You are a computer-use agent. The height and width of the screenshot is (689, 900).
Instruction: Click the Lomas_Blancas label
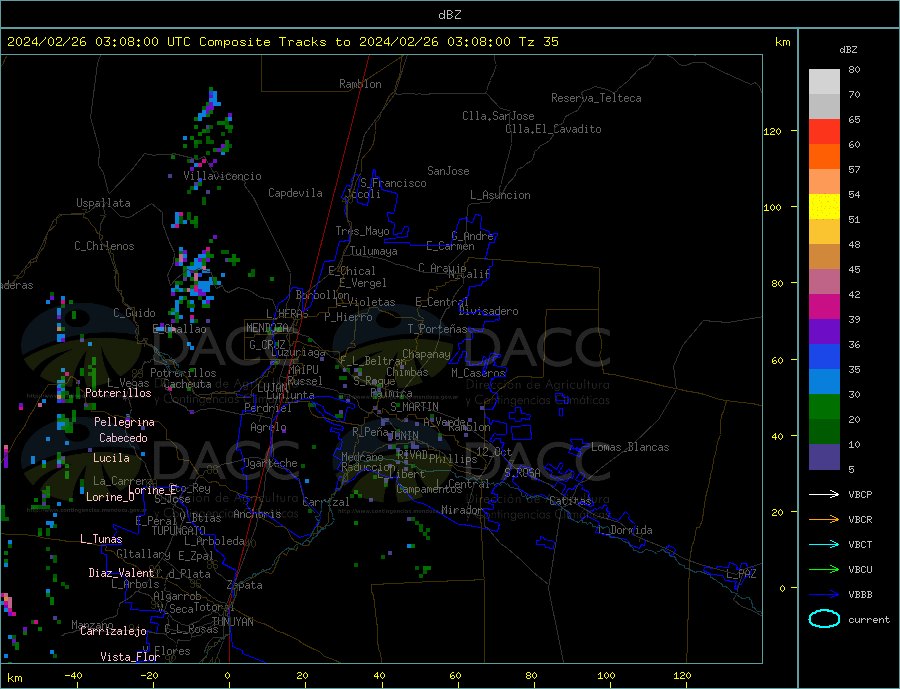coord(630,447)
